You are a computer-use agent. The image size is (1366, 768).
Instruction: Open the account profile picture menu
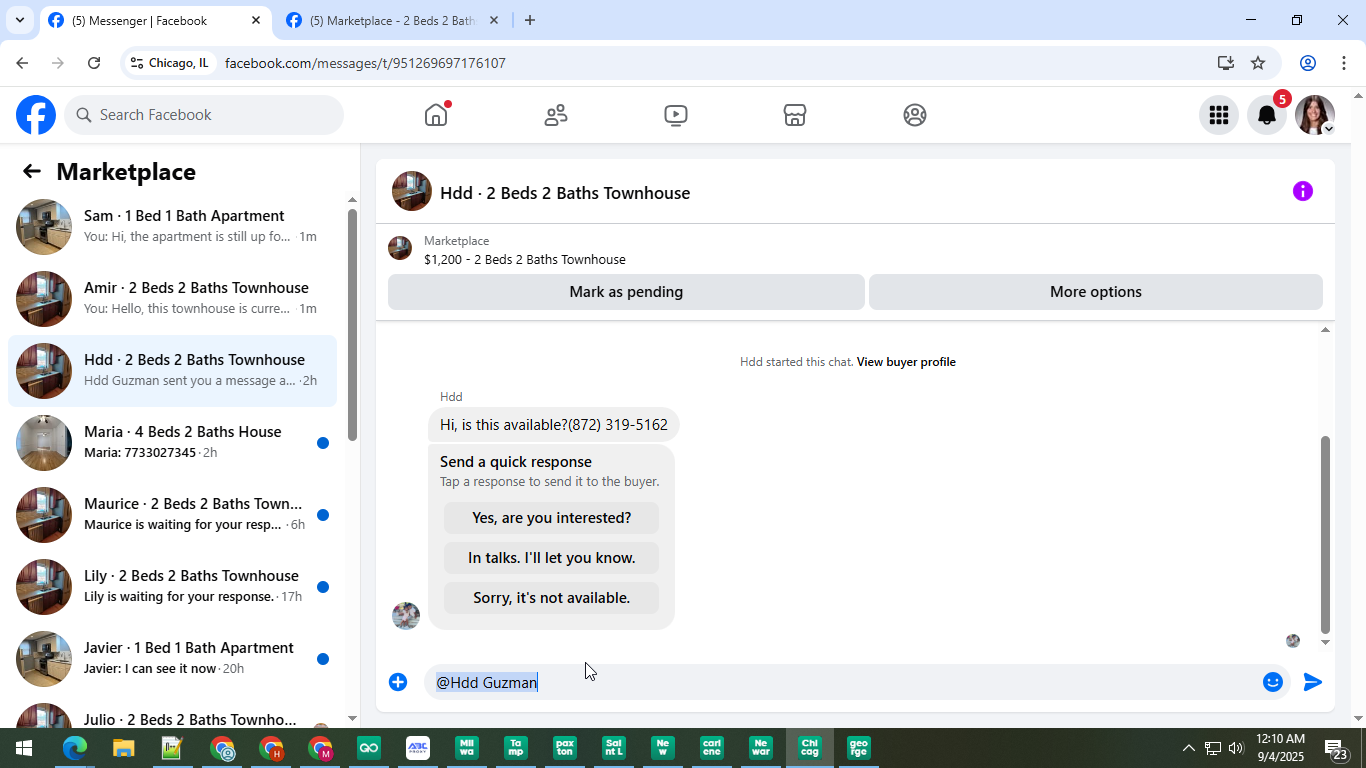(1315, 115)
